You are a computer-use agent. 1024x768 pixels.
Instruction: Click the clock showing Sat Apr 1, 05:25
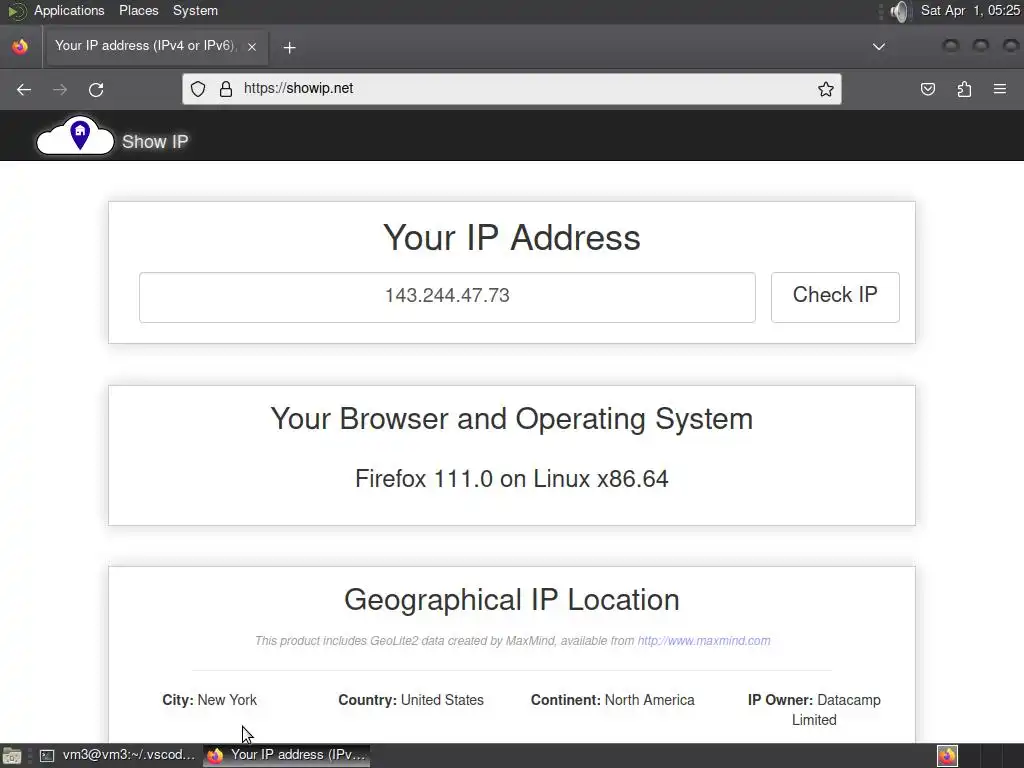[x=970, y=10]
